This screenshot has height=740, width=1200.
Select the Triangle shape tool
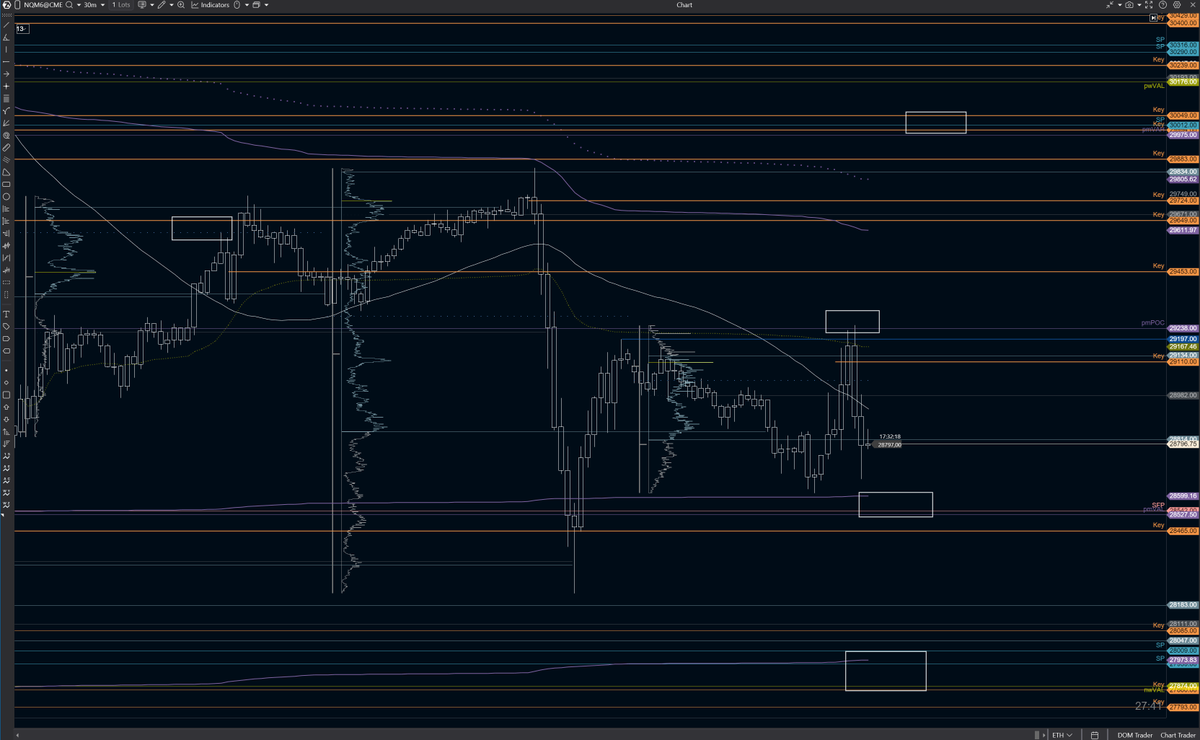(x=7, y=172)
